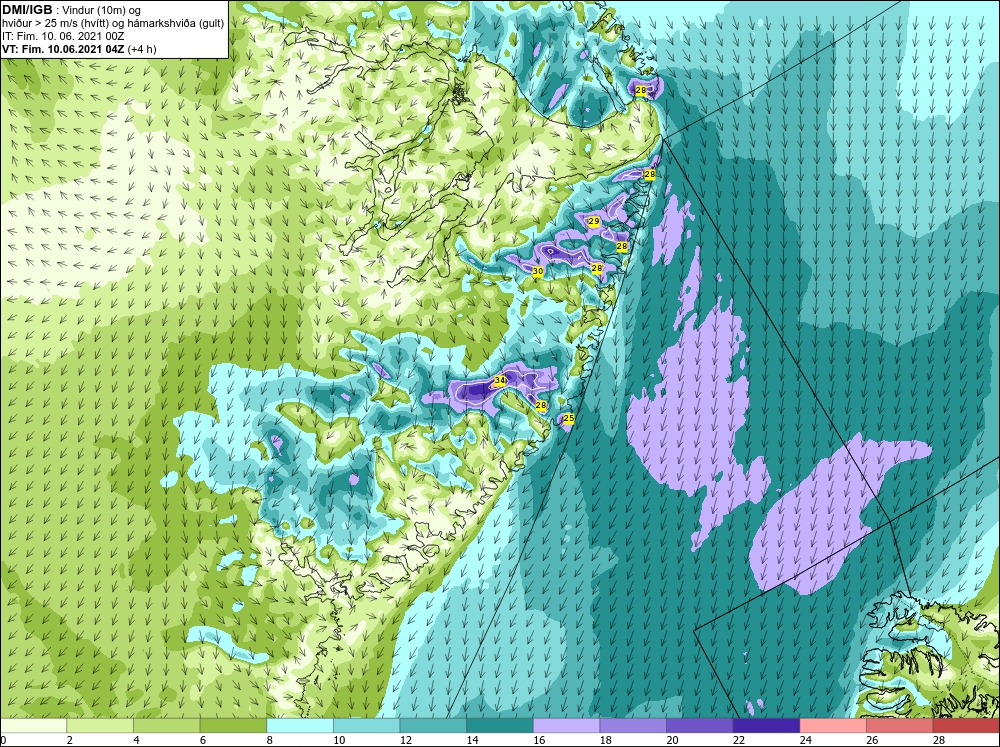Click the scale value 28 under the legend
1000x747 pixels.
939,740
